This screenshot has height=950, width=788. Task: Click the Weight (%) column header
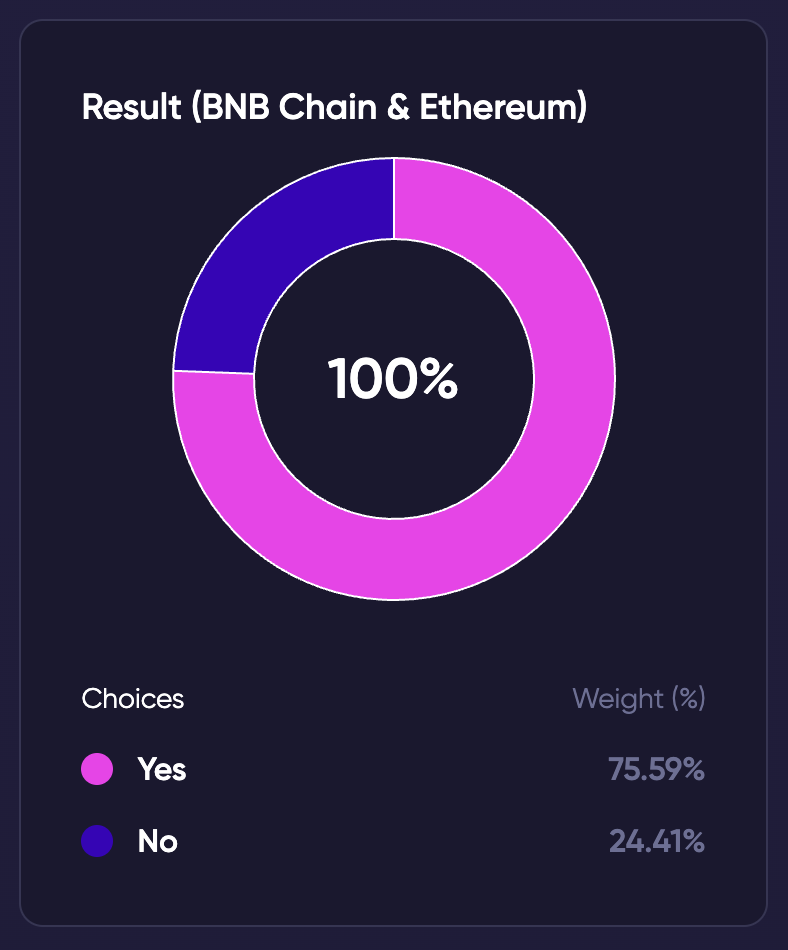pyautogui.click(x=639, y=698)
